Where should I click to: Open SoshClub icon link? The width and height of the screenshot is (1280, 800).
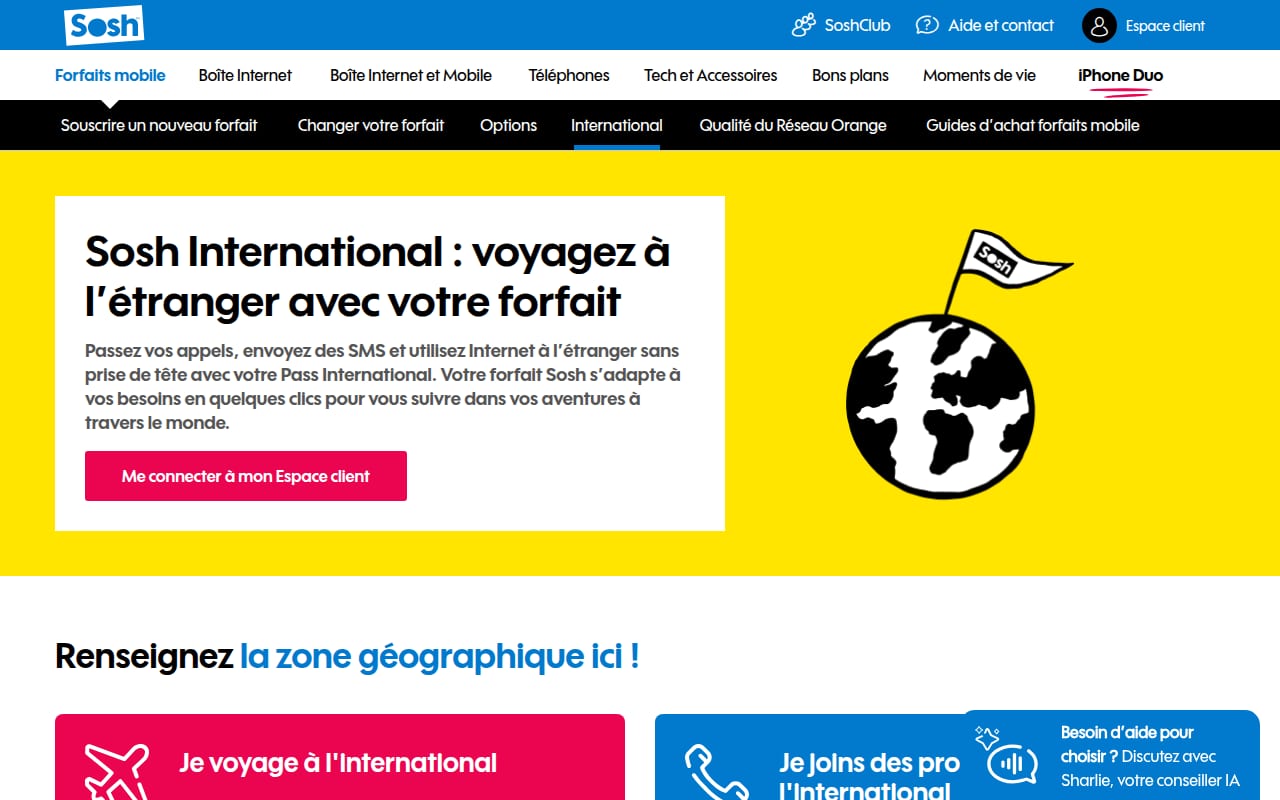(803, 25)
